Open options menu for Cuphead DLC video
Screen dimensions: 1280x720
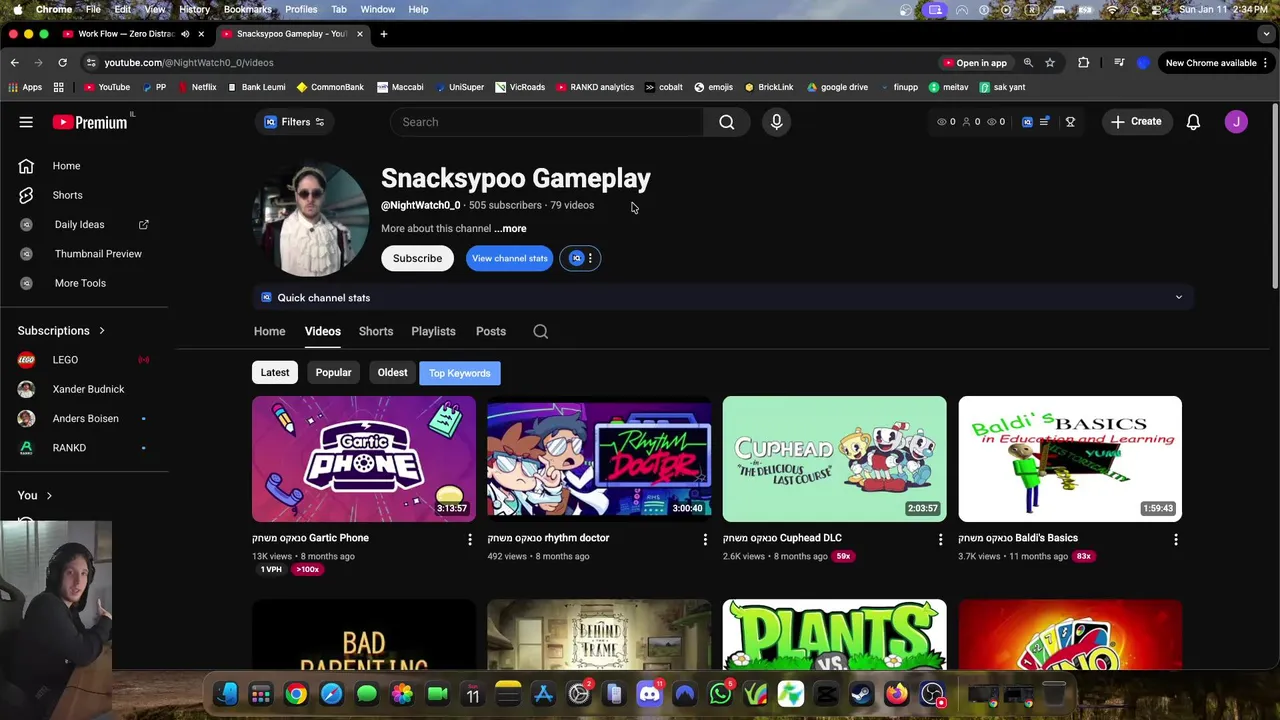940,539
